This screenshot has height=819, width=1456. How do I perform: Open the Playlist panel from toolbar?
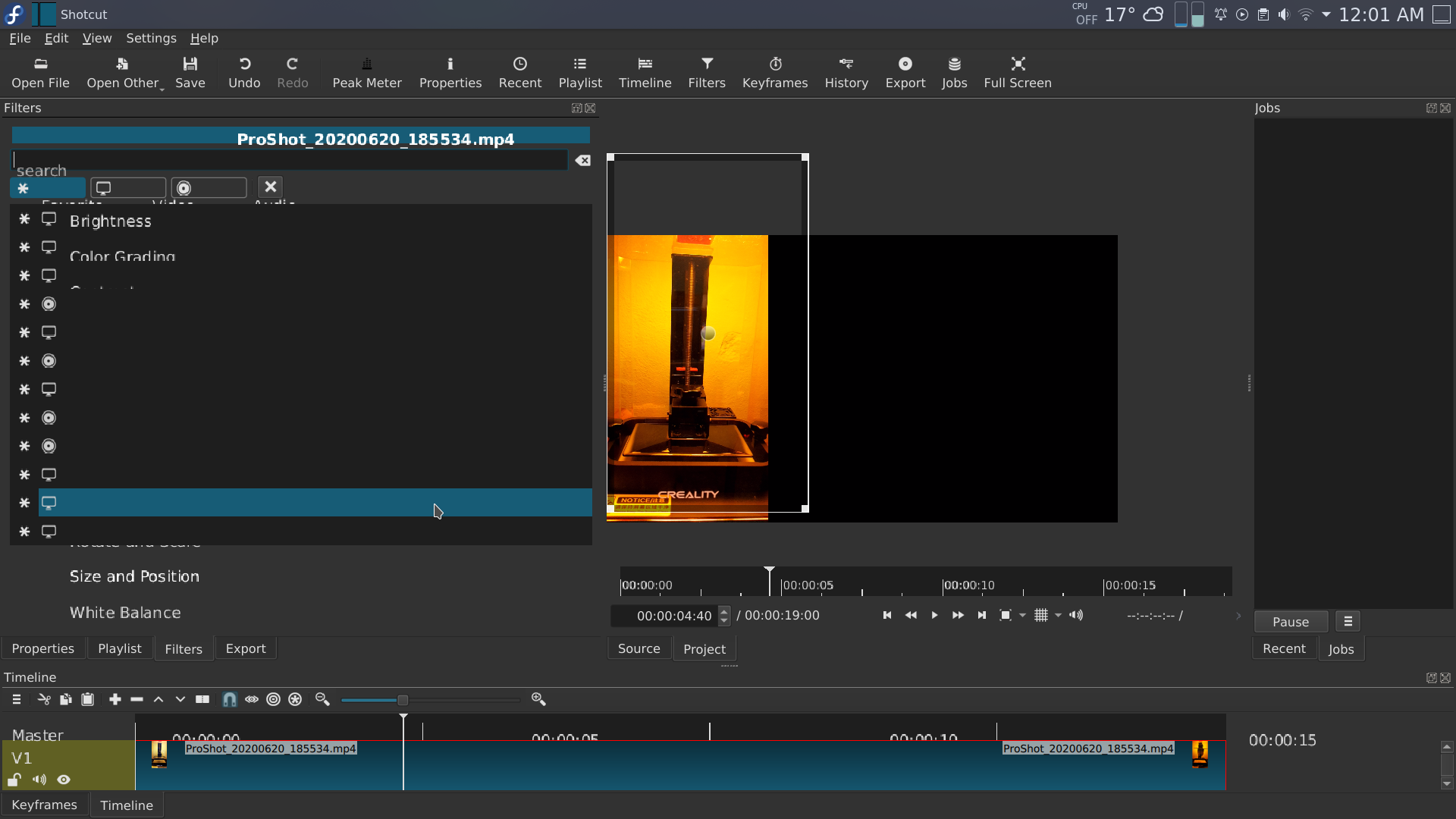[580, 72]
